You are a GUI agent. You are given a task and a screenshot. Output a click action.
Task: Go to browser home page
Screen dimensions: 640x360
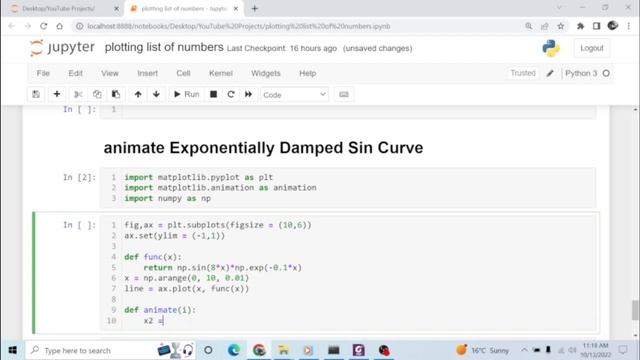pos(60,26)
